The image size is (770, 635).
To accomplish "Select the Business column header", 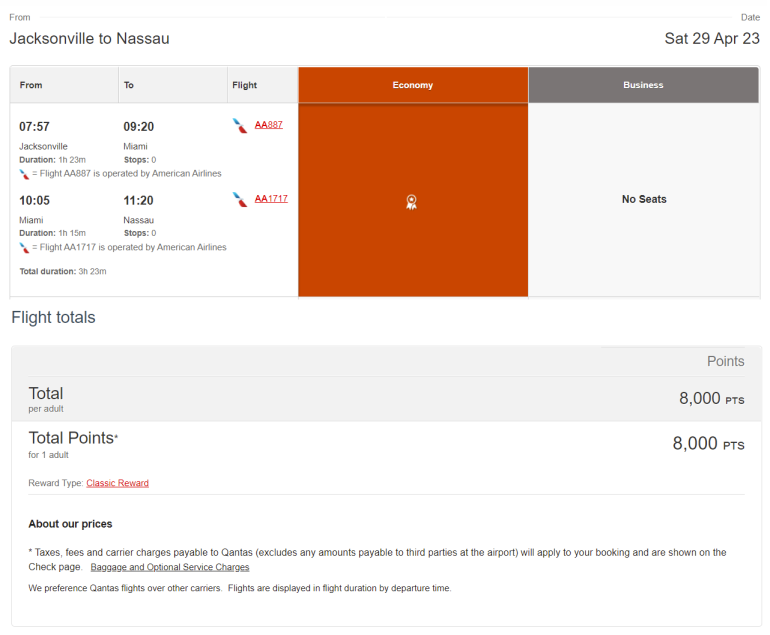I will (x=643, y=85).
